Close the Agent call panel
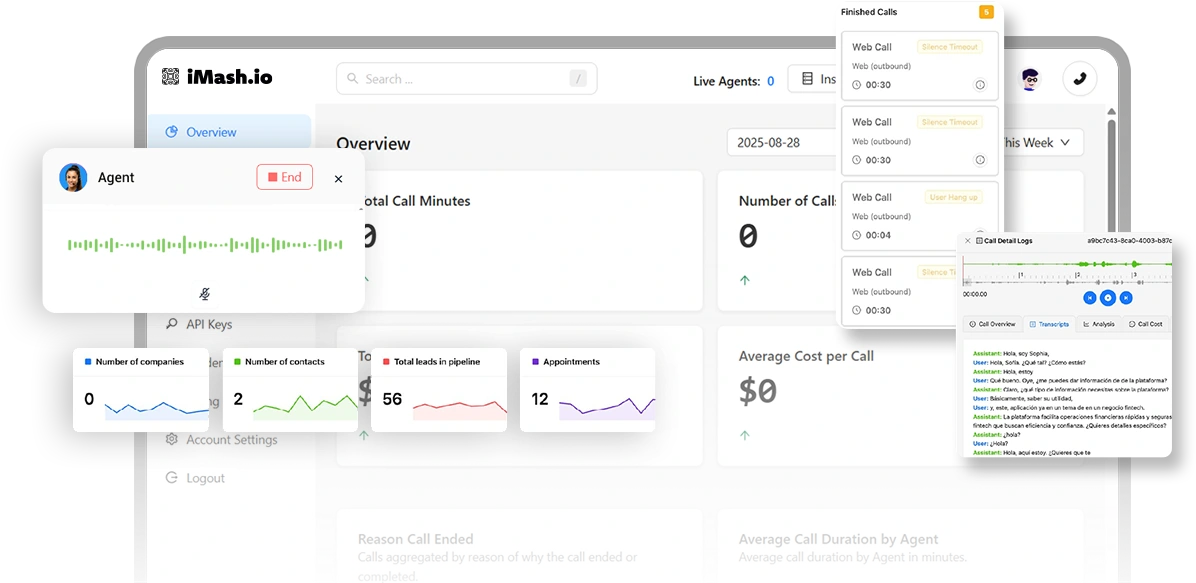Viewport: 1196px width, 583px height. tap(338, 179)
